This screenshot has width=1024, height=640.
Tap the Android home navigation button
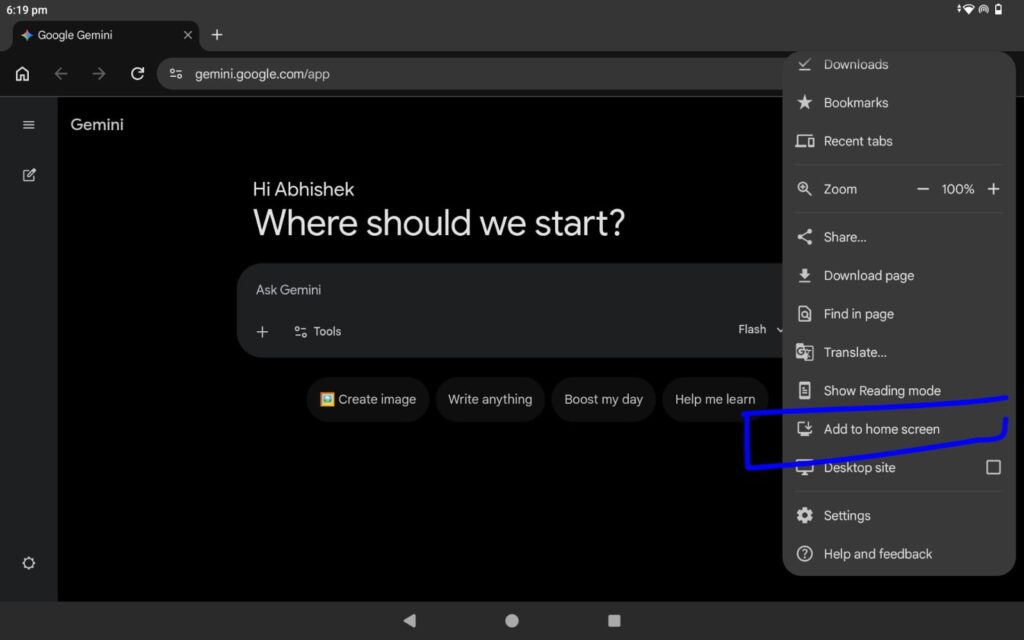click(512, 620)
